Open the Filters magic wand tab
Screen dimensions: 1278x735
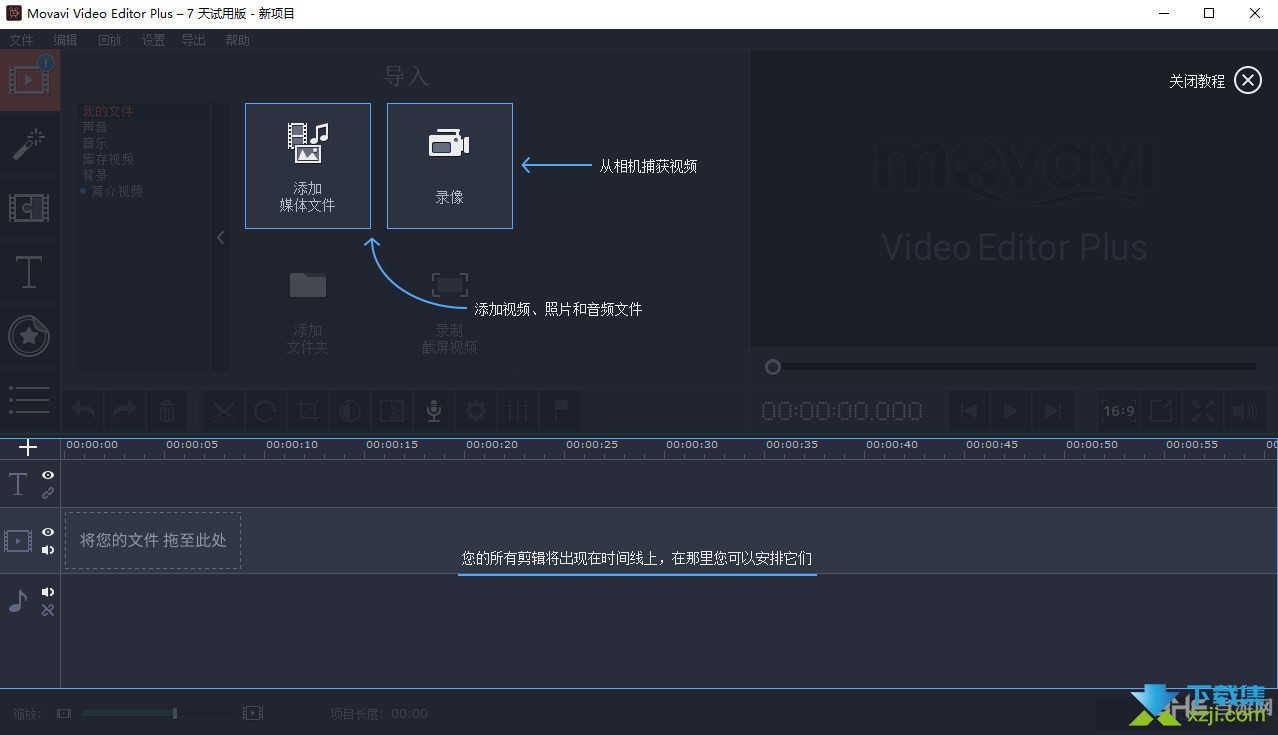(x=30, y=144)
